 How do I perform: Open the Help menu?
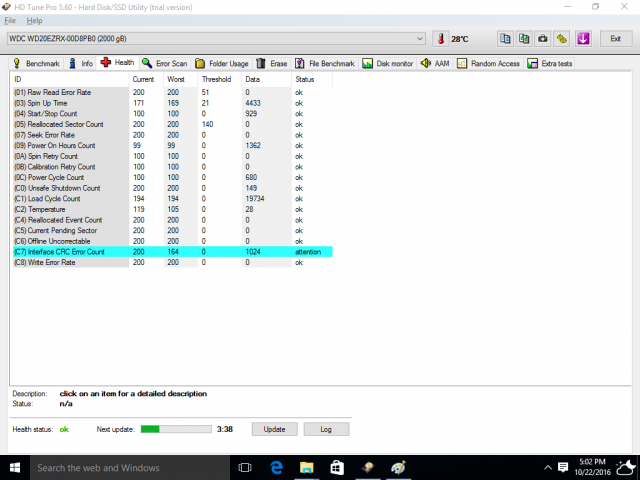click(x=34, y=20)
